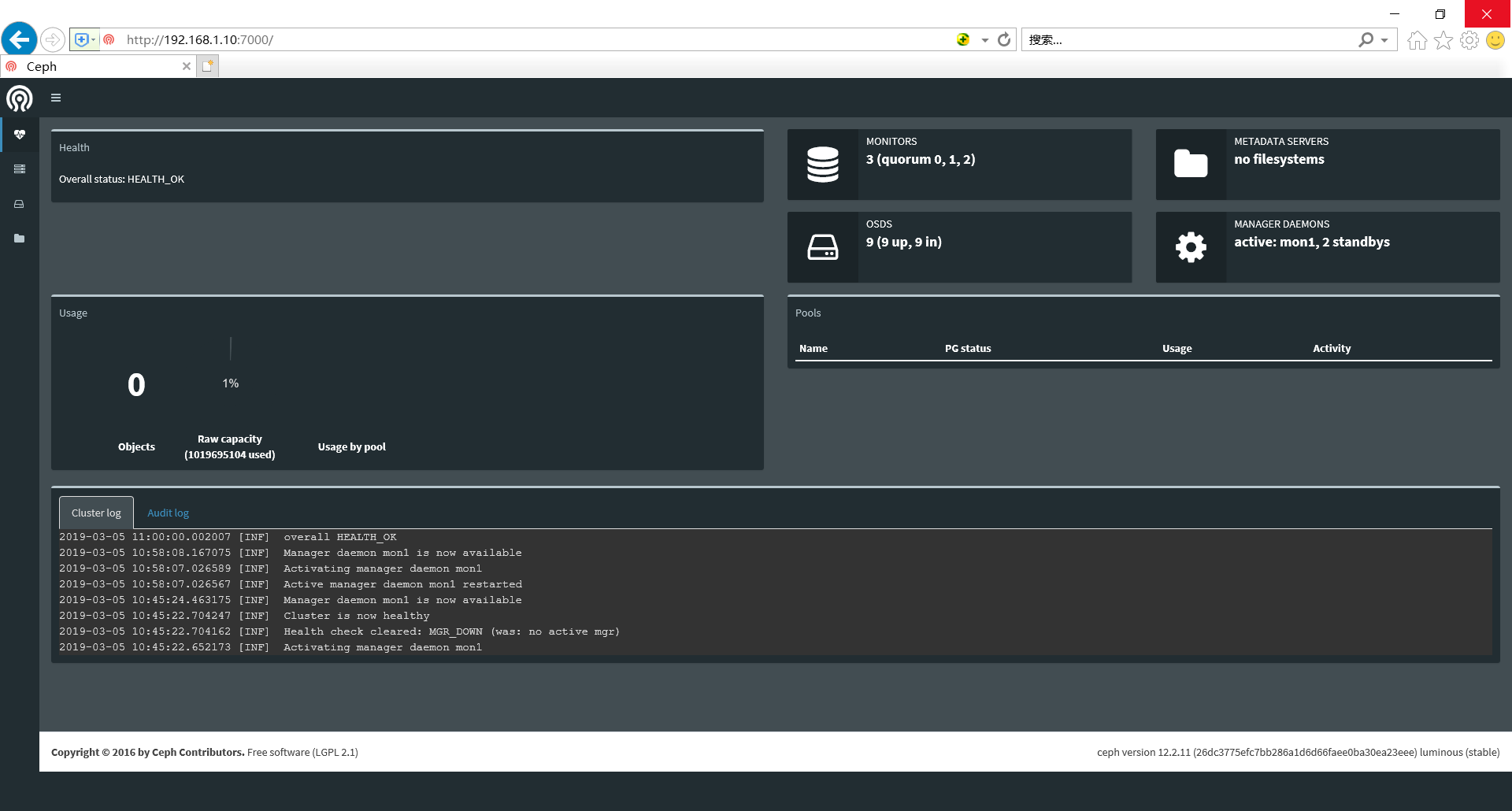
Task: Open the block devices sidebar icon
Action: 20,204
